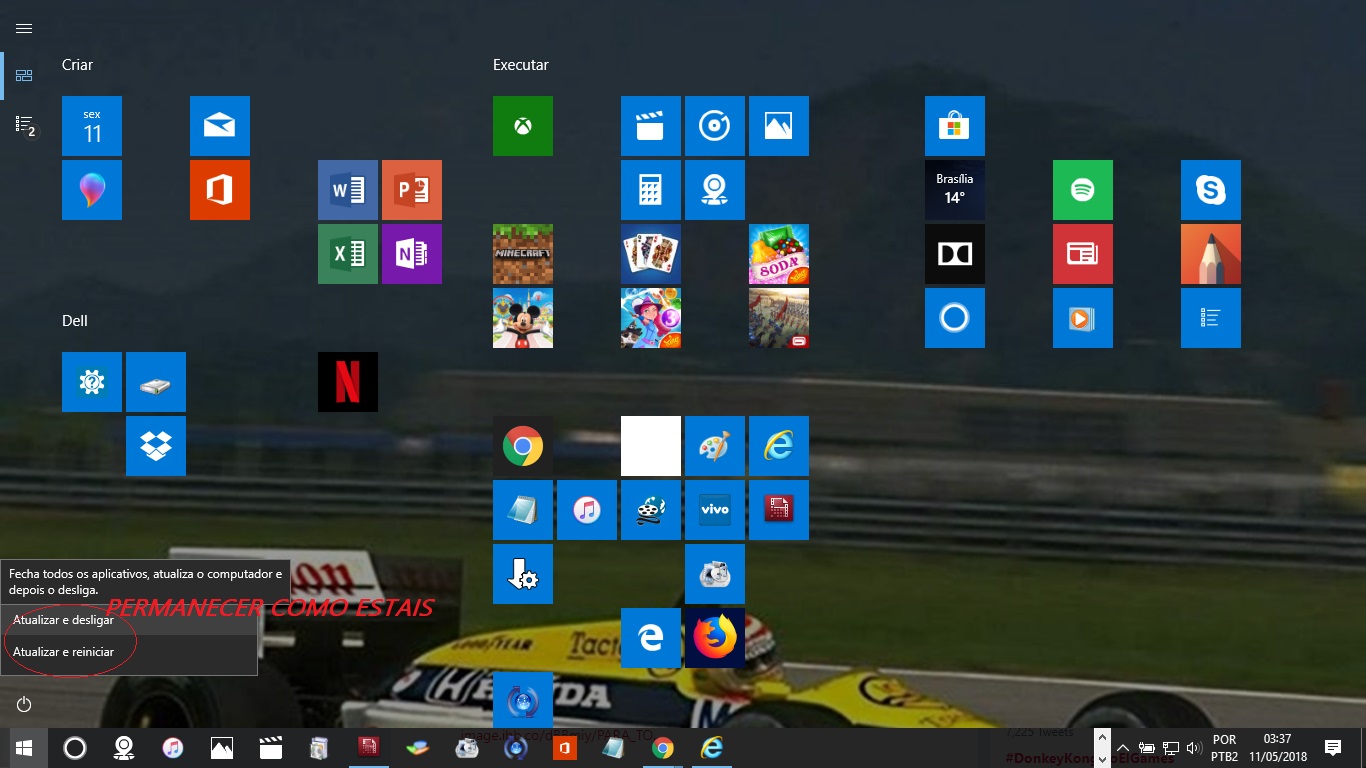Screen dimensions: 1366x768
Task: Open the Internet Explorer tile
Action: point(779,446)
